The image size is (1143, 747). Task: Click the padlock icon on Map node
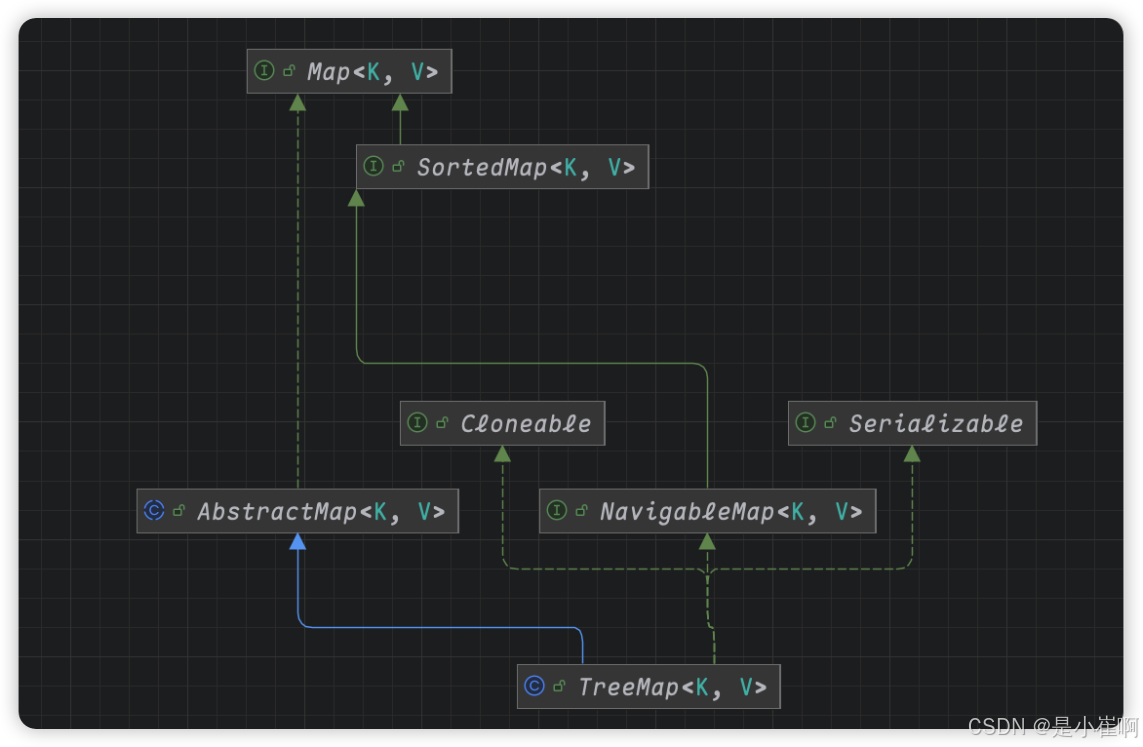pyautogui.click(x=286, y=71)
